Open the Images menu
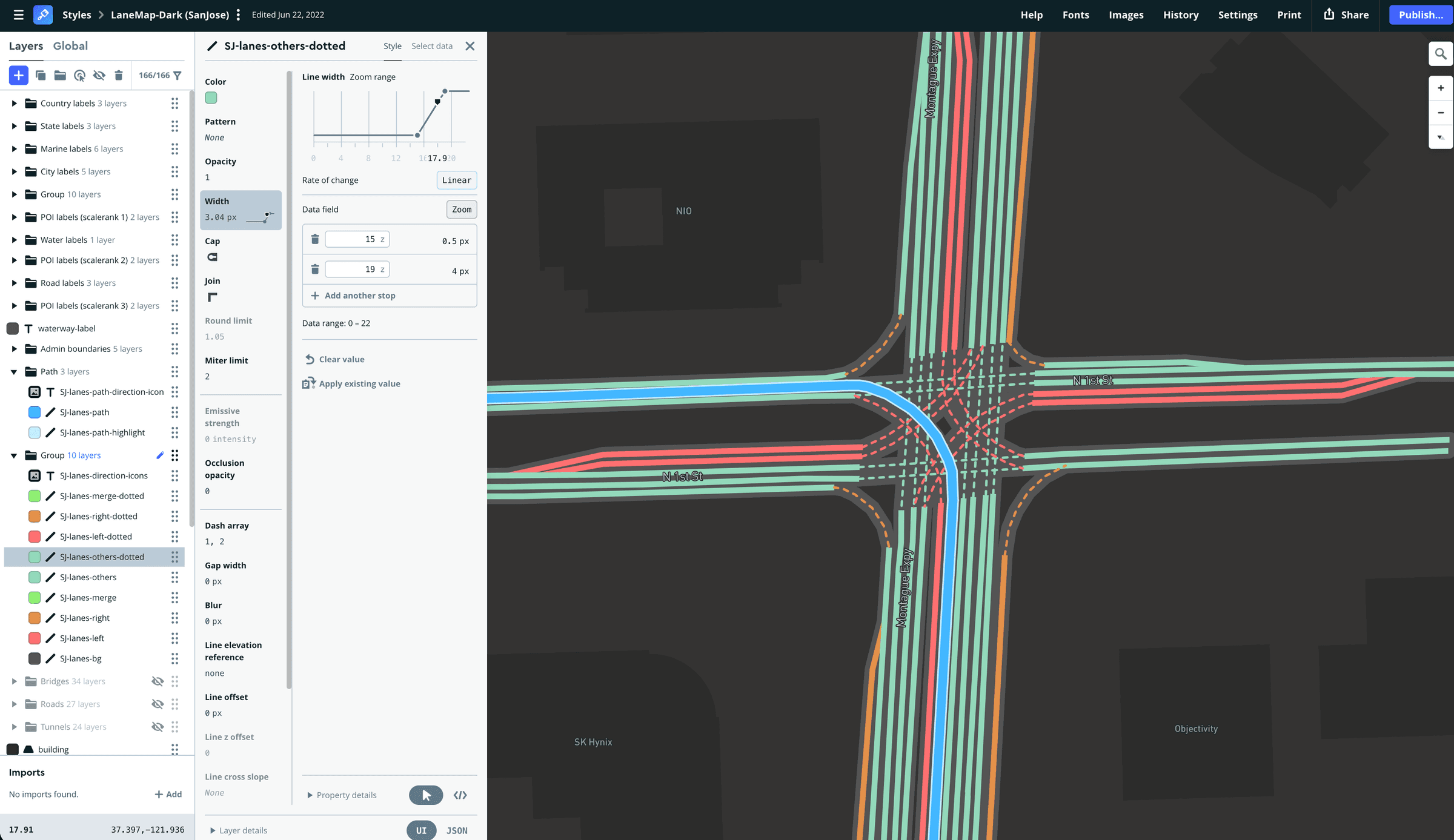The height and width of the screenshot is (840, 1454). (1126, 15)
